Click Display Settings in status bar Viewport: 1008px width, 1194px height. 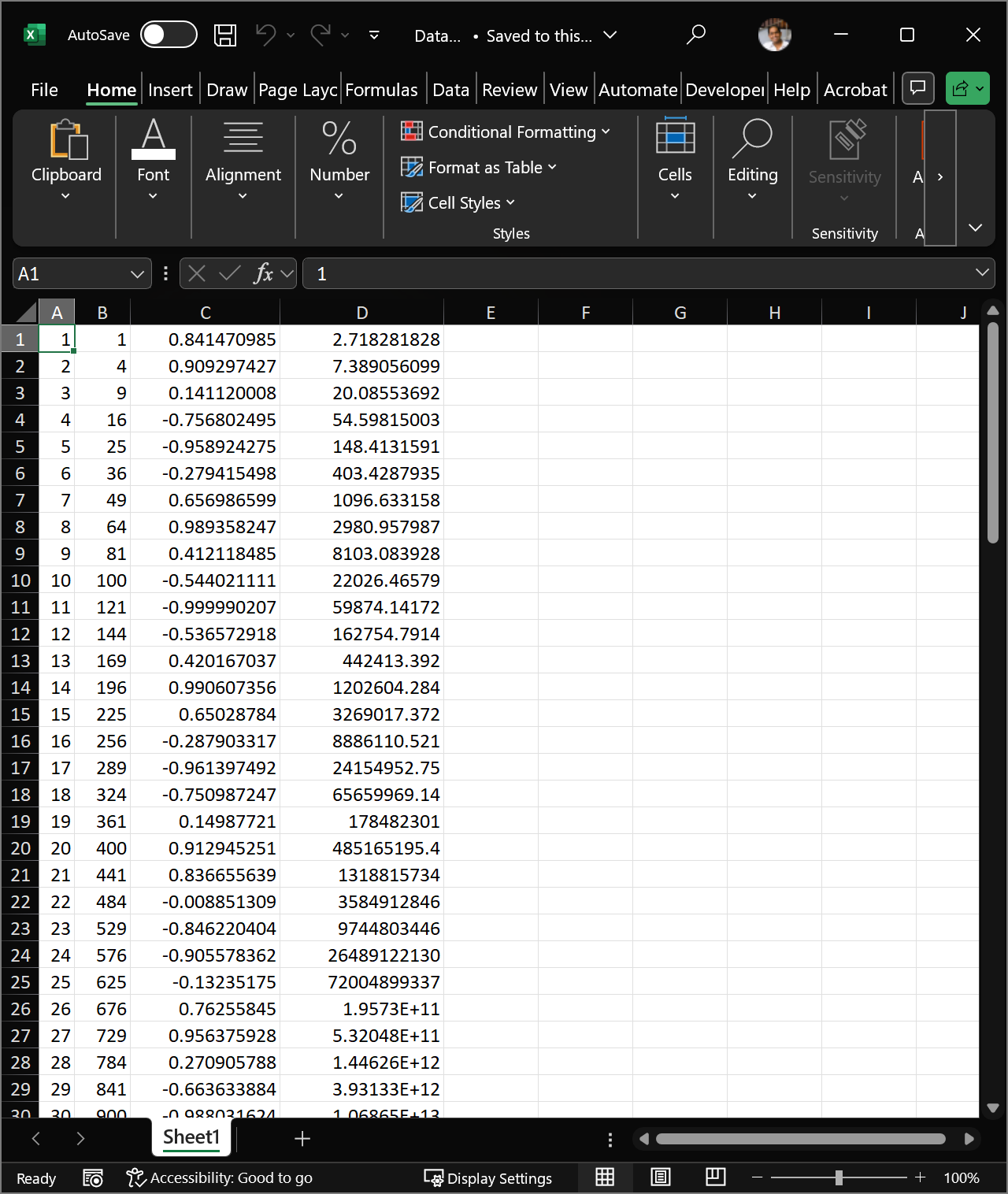click(x=488, y=1178)
